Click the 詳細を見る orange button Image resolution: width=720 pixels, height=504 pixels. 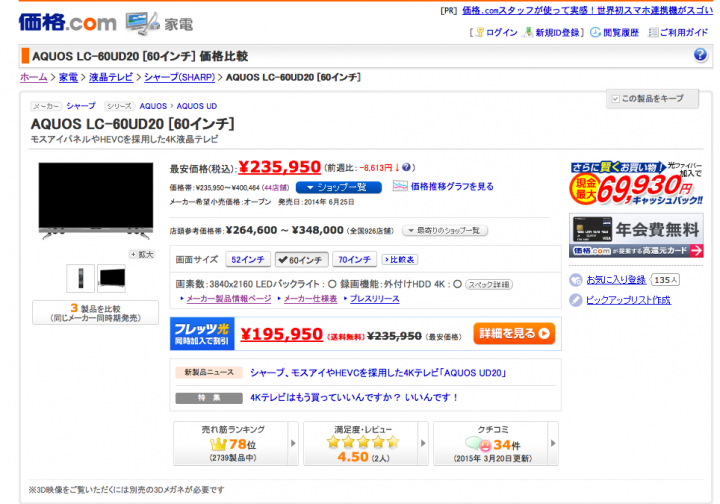tap(514, 334)
